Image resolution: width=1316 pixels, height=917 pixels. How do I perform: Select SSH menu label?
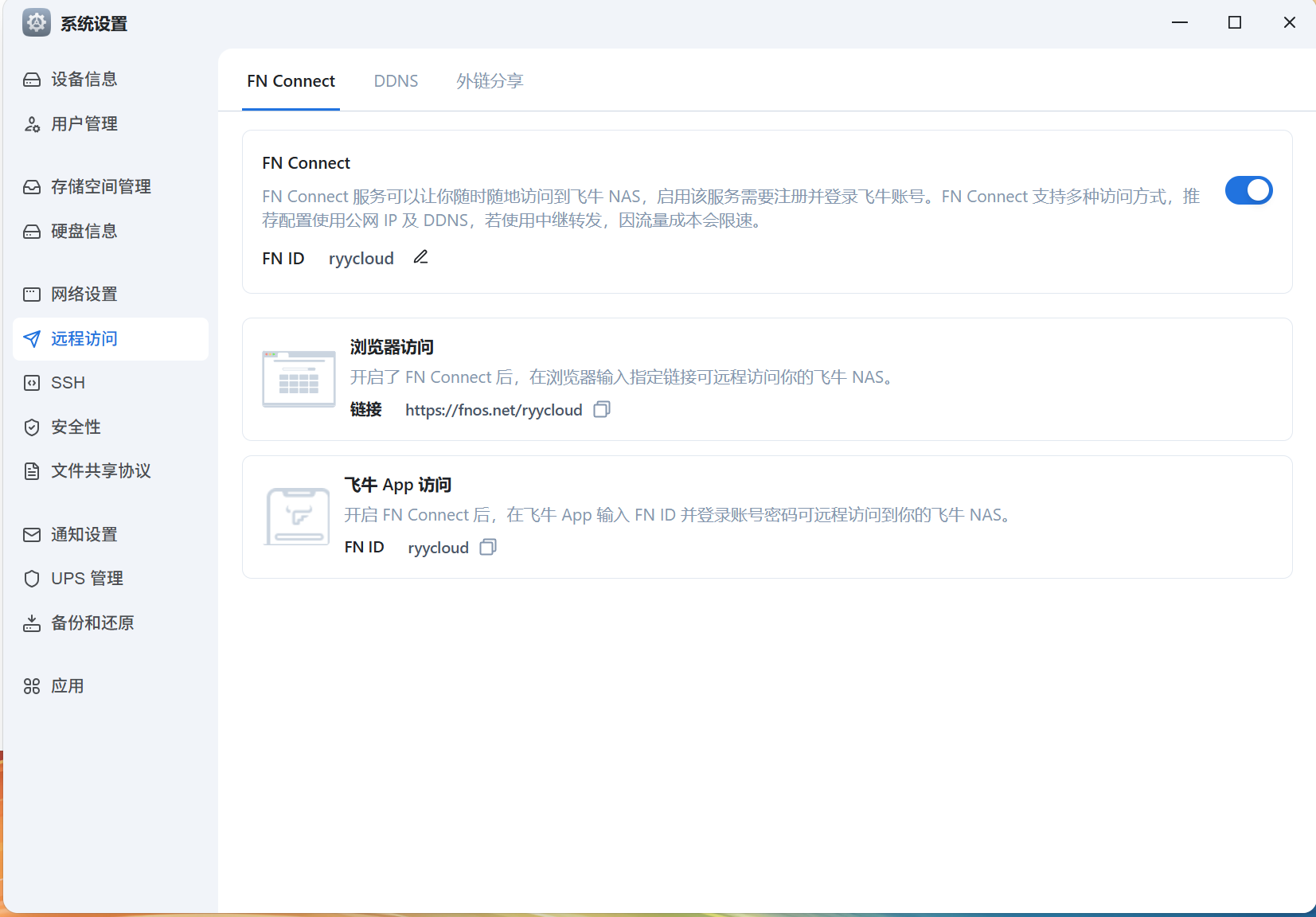point(68,383)
